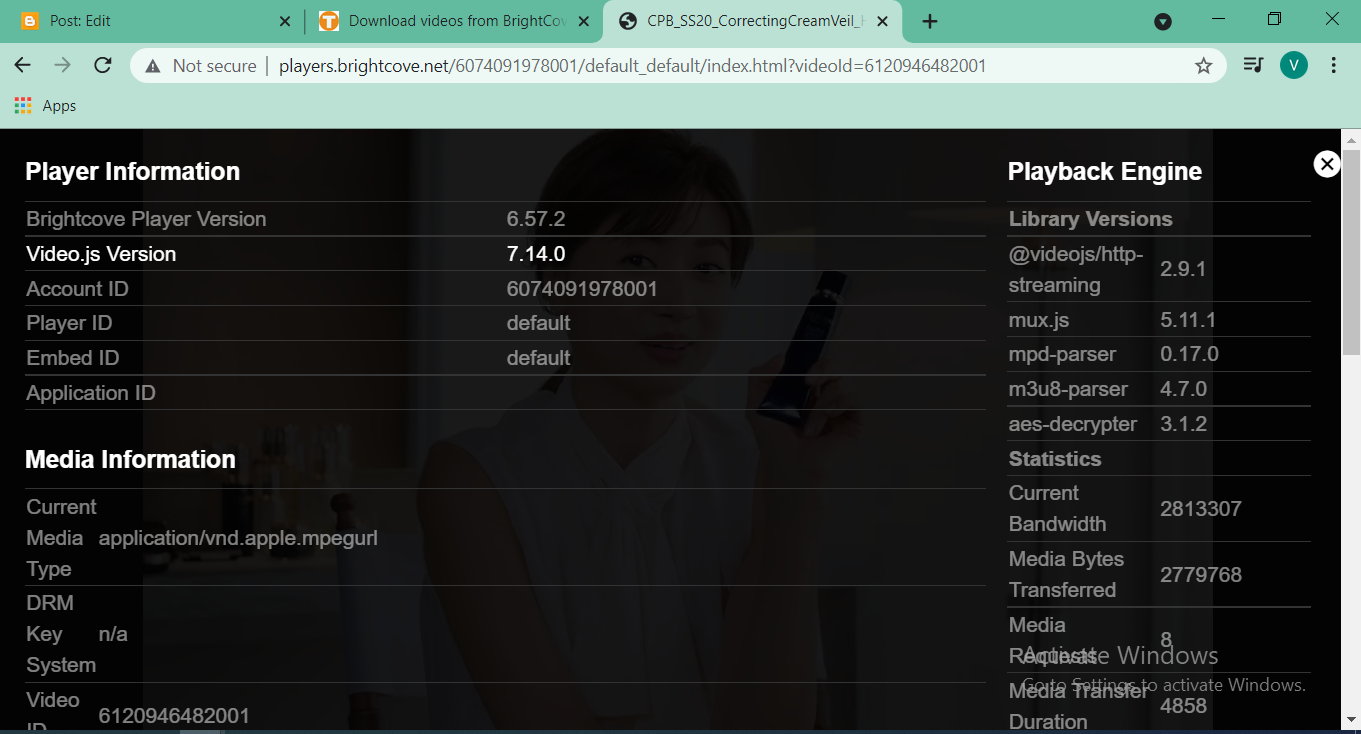1361x734 pixels.
Task: Open Chrome three-dot menu
Action: click(1334, 65)
